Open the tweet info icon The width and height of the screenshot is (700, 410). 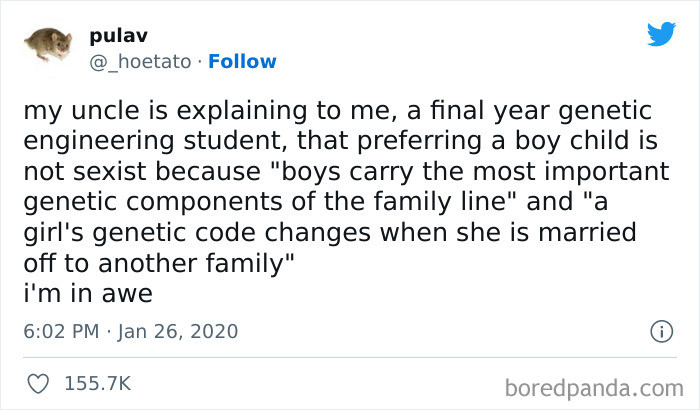(660, 330)
